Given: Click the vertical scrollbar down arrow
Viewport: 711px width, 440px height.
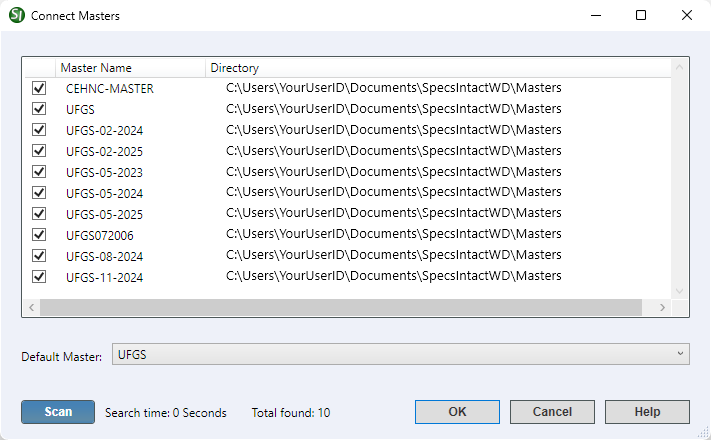Looking at the screenshot, I should coord(680,291).
